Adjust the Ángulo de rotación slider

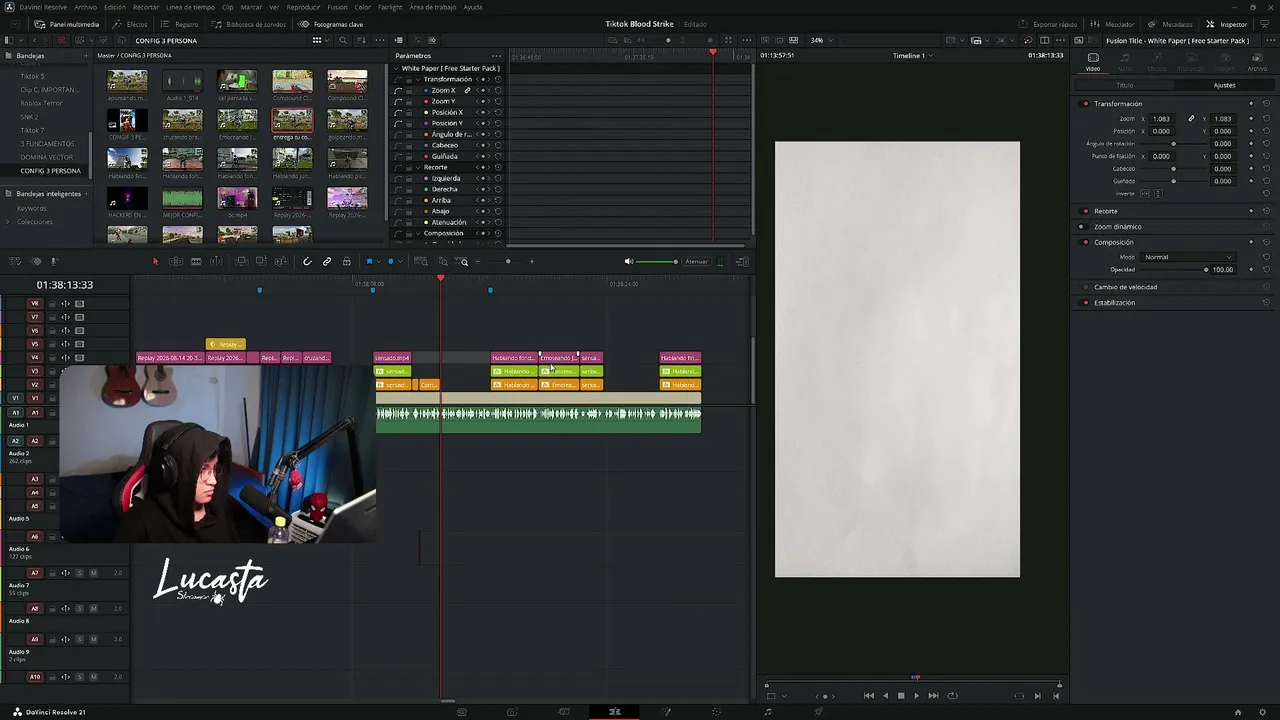tap(1174, 144)
